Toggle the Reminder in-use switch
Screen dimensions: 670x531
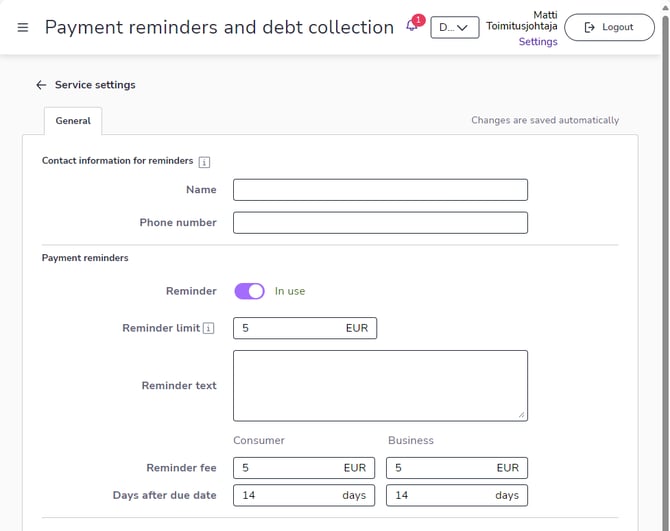[249, 291]
